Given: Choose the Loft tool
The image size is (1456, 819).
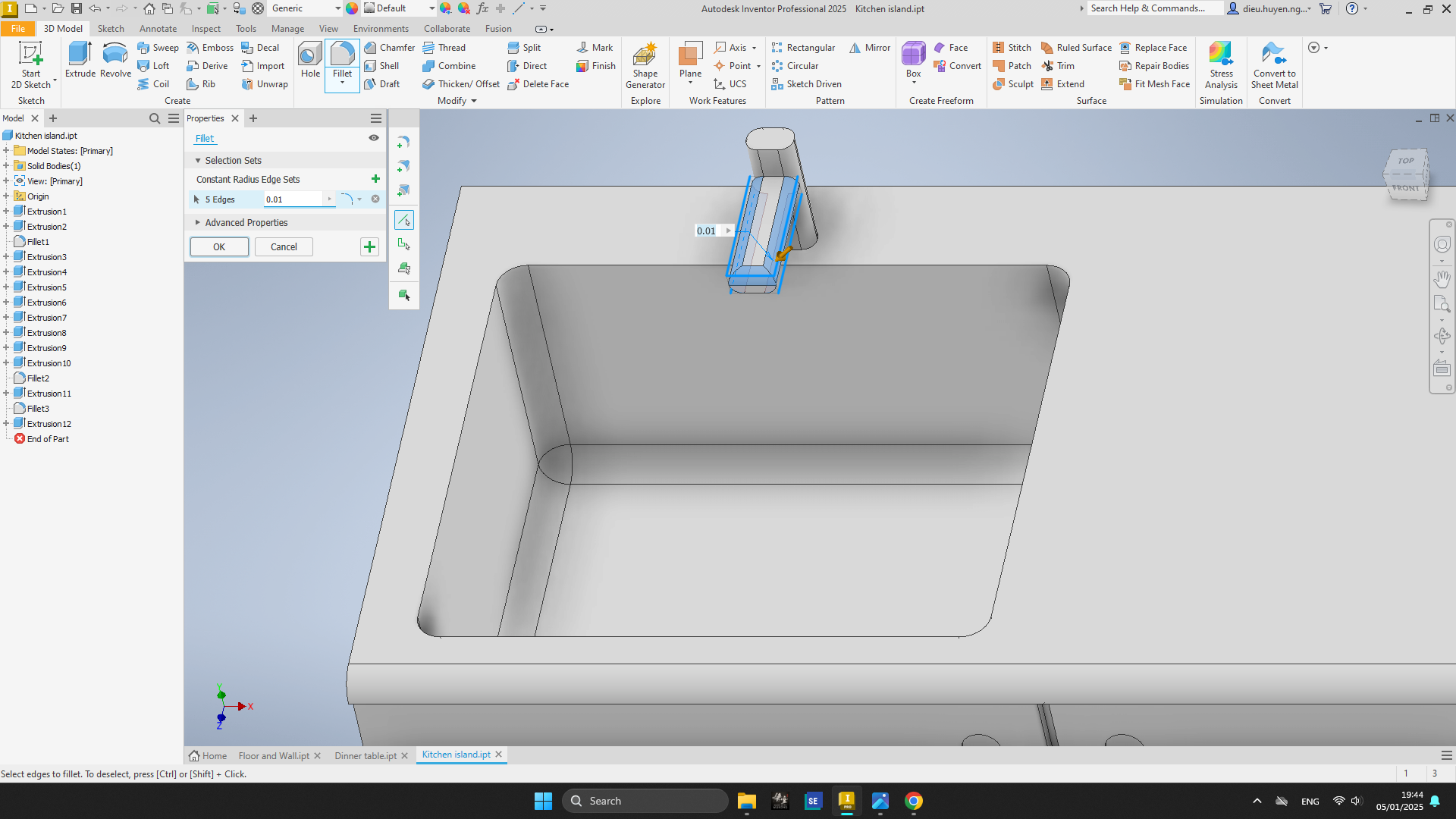Looking at the screenshot, I should [x=153, y=66].
